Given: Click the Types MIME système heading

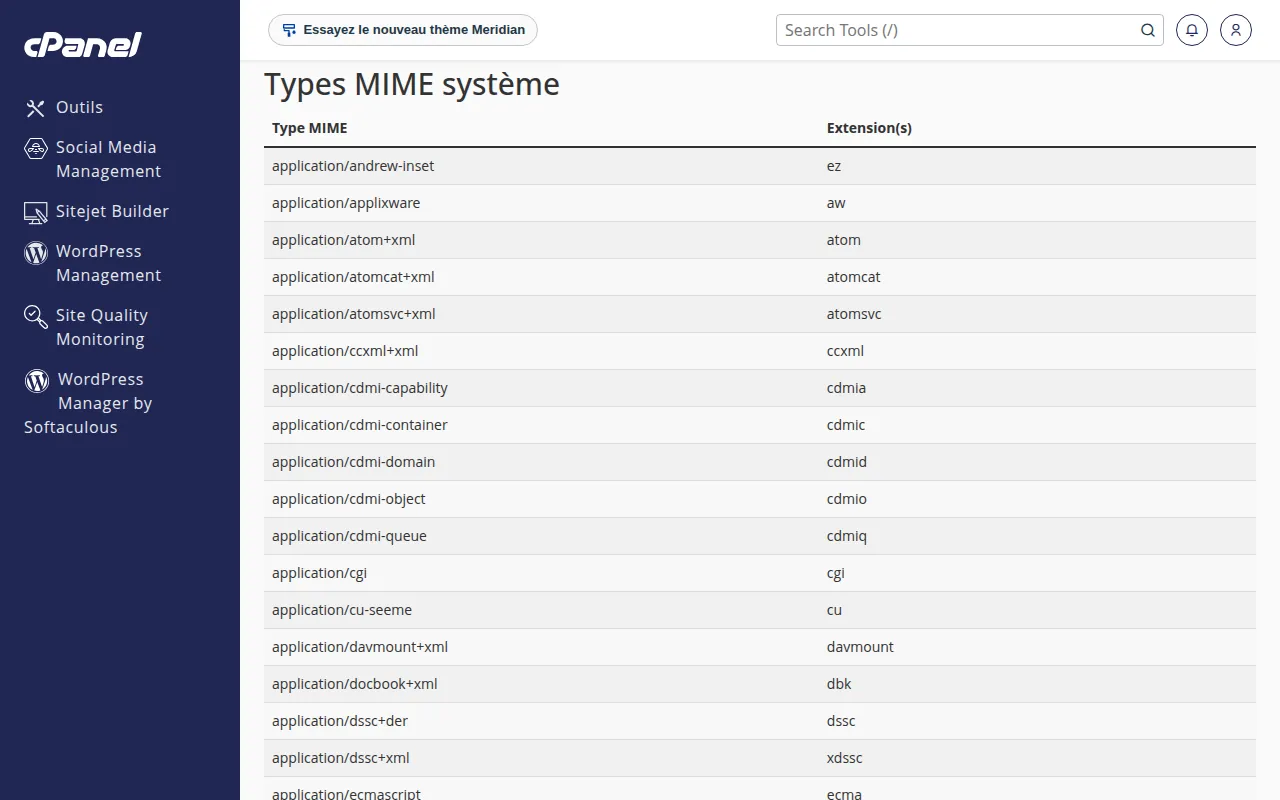Looking at the screenshot, I should pyautogui.click(x=412, y=84).
